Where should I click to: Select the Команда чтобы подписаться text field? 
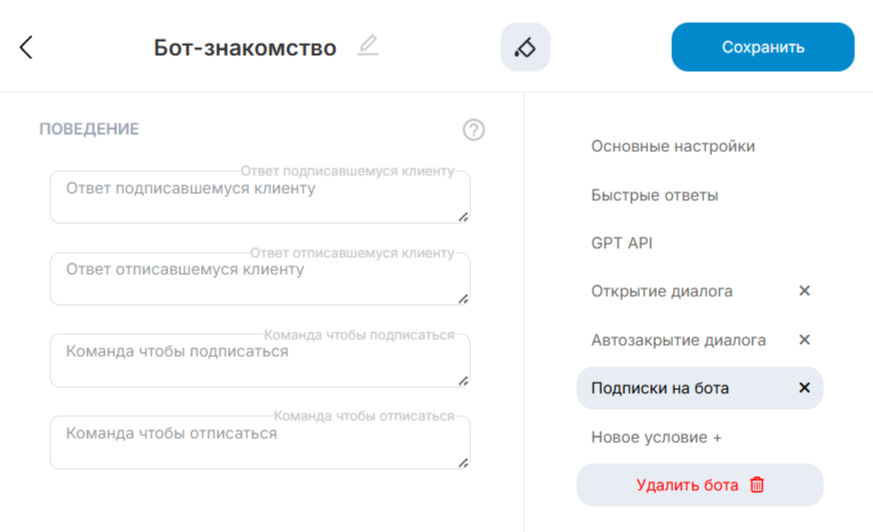pyautogui.click(x=258, y=361)
